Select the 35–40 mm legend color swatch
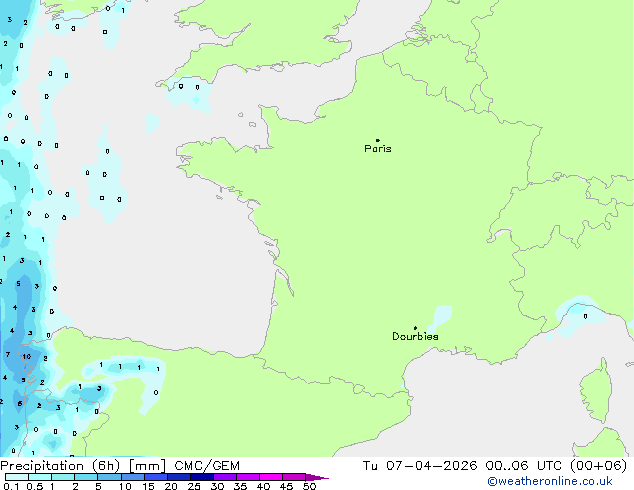 pyautogui.click(x=247, y=477)
